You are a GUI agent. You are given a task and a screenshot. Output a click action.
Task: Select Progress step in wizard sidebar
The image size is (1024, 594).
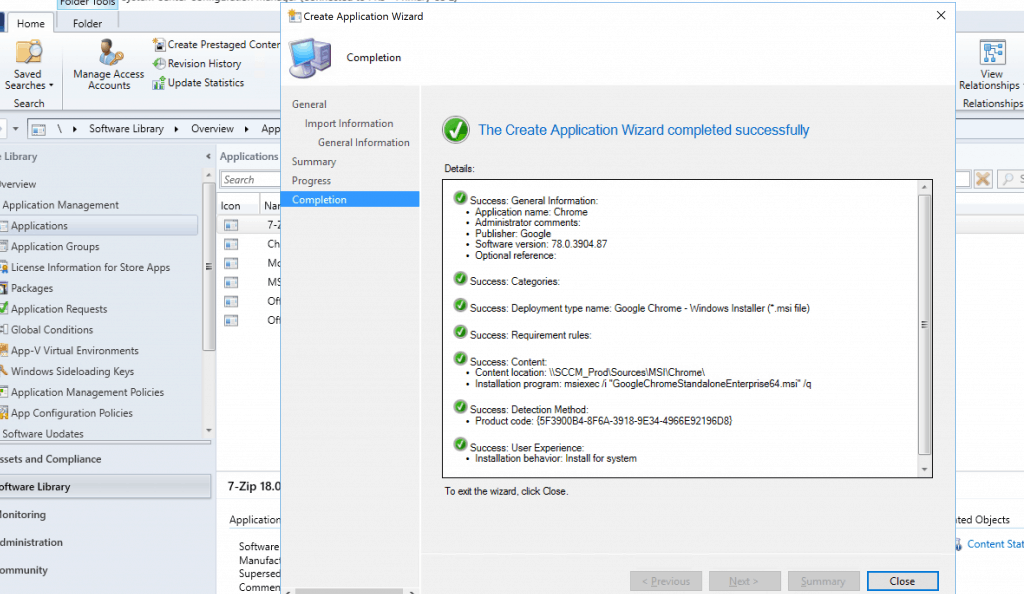(x=312, y=180)
